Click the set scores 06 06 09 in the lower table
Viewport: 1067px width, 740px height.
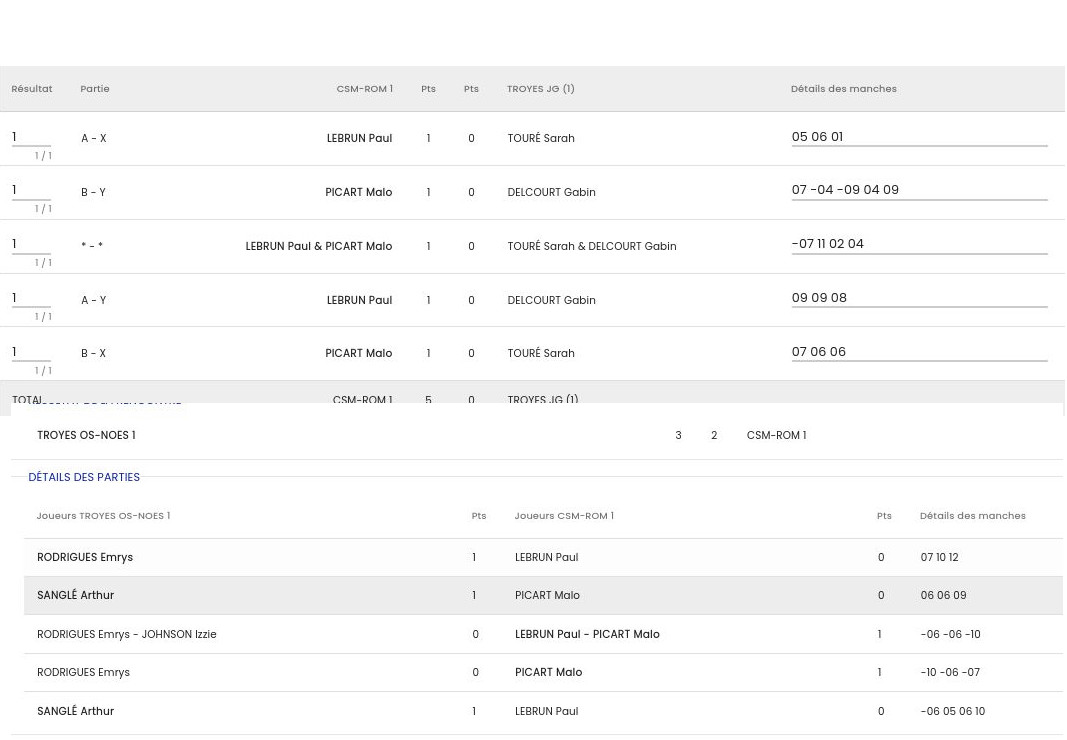943,596
